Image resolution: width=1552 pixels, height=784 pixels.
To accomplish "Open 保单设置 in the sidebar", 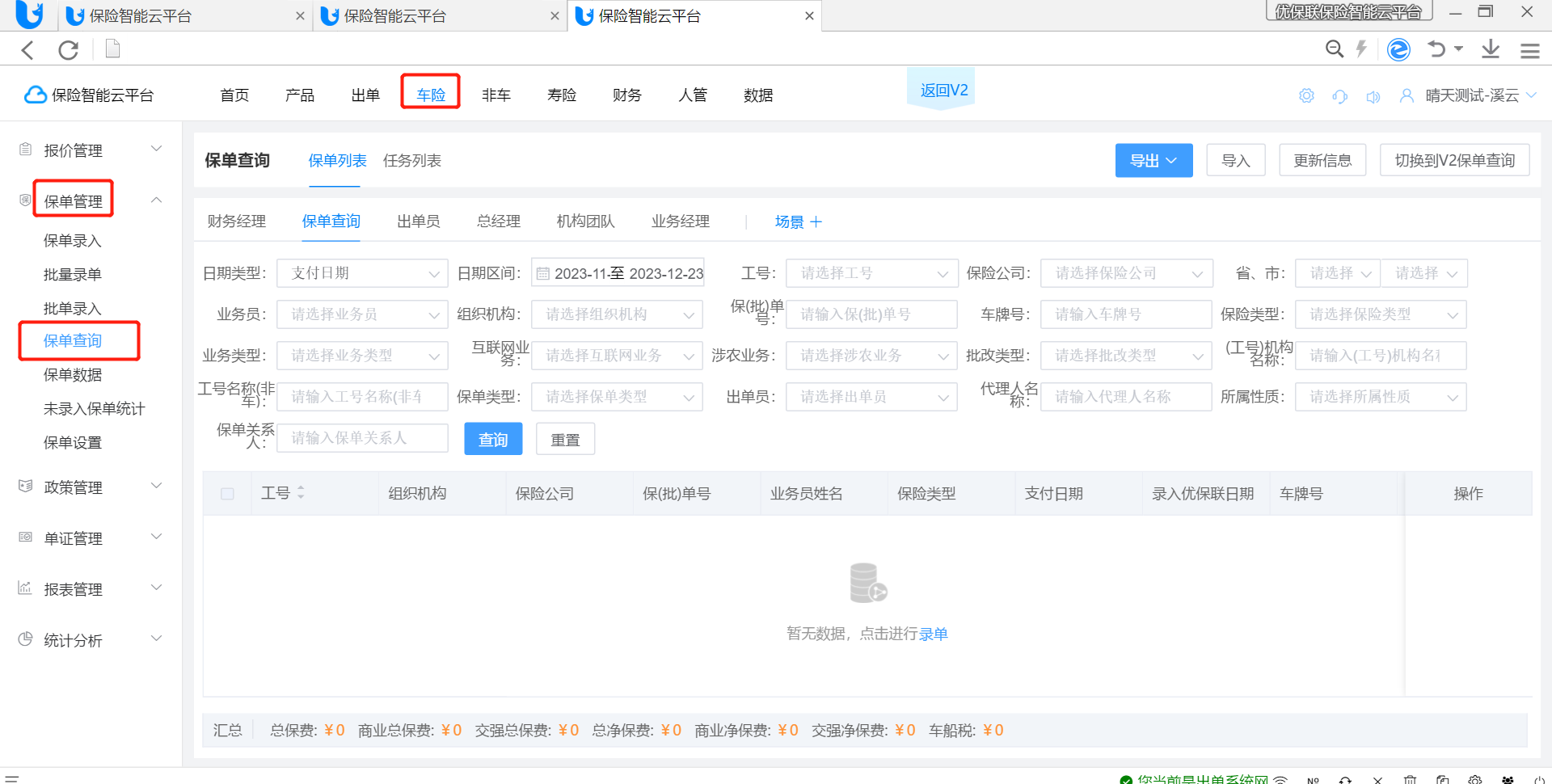I will tap(73, 443).
